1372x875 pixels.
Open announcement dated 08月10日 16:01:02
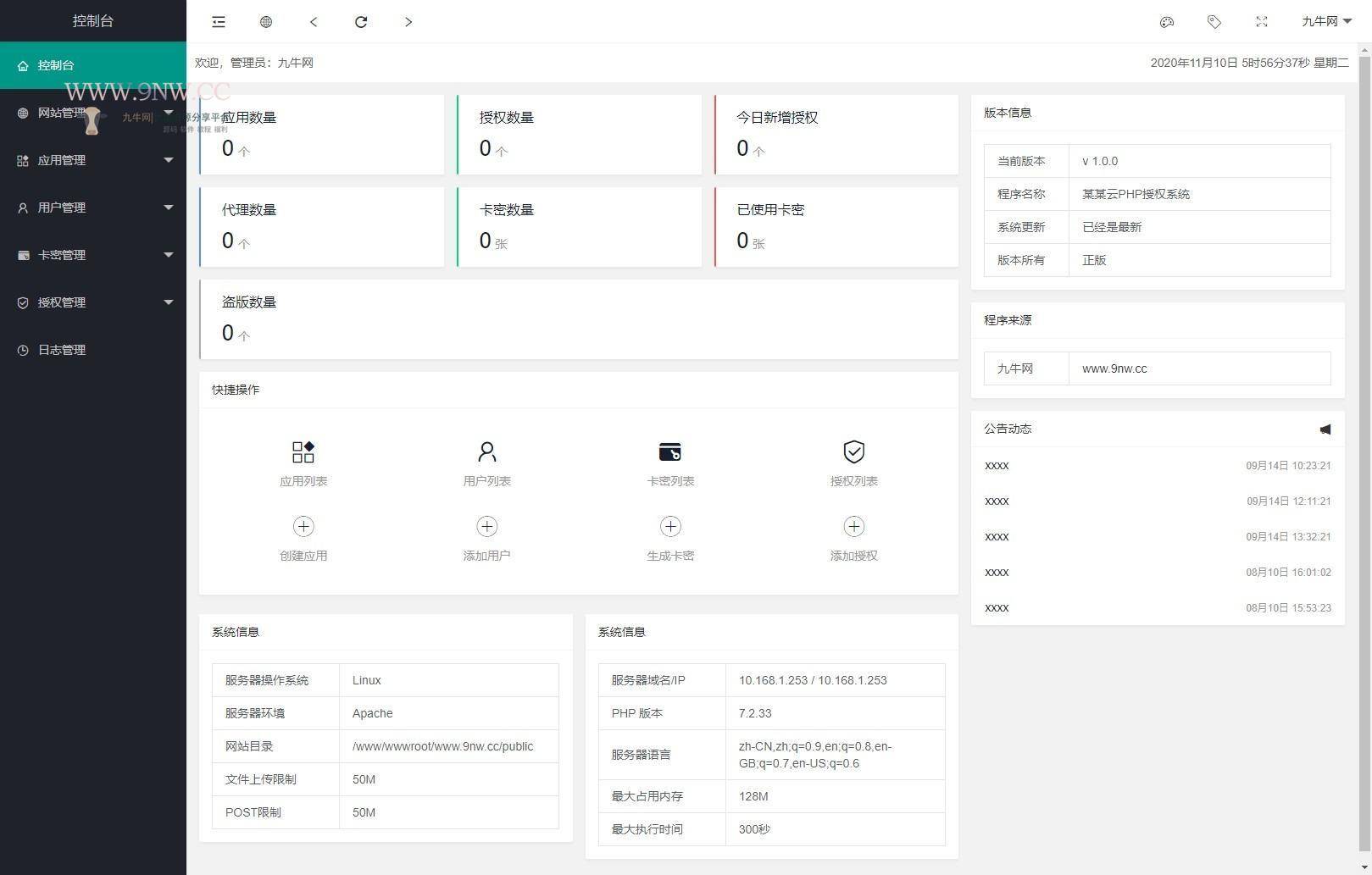click(1158, 572)
